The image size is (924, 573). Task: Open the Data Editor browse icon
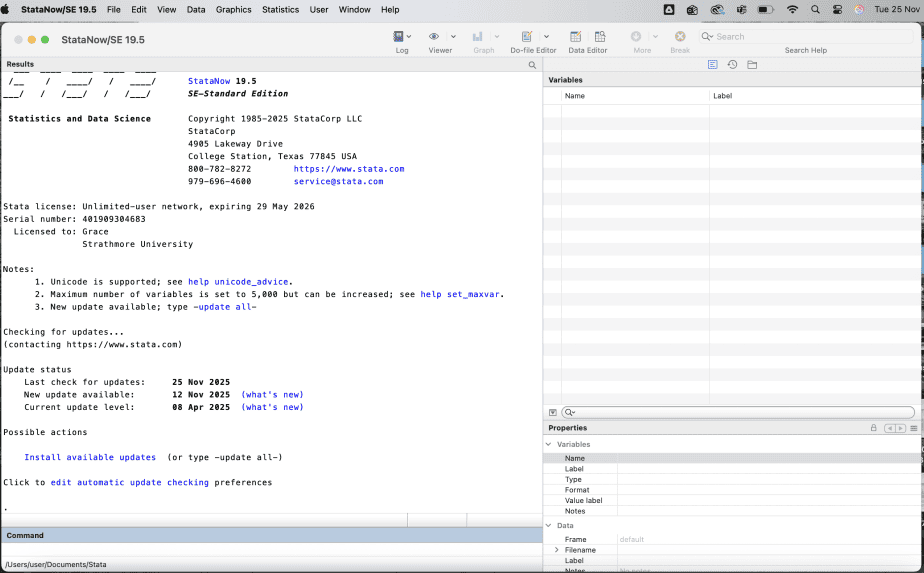tap(600, 37)
